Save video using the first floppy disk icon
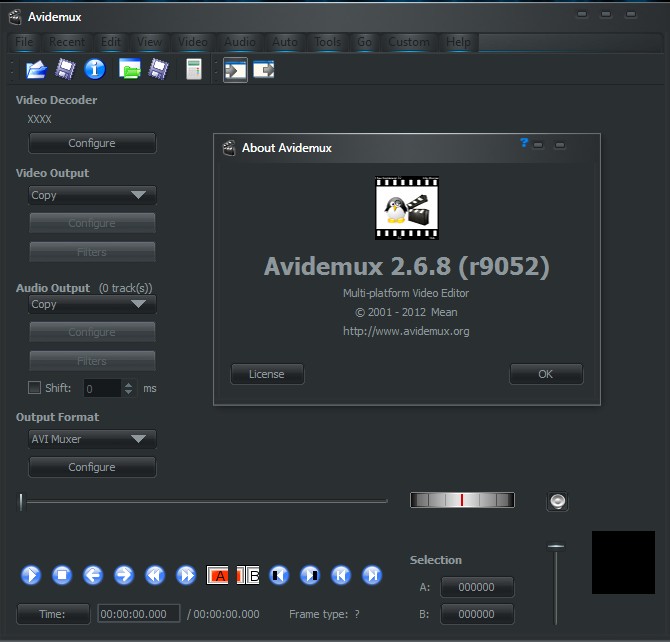This screenshot has height=642, width=670. click(x=65, y=69)
